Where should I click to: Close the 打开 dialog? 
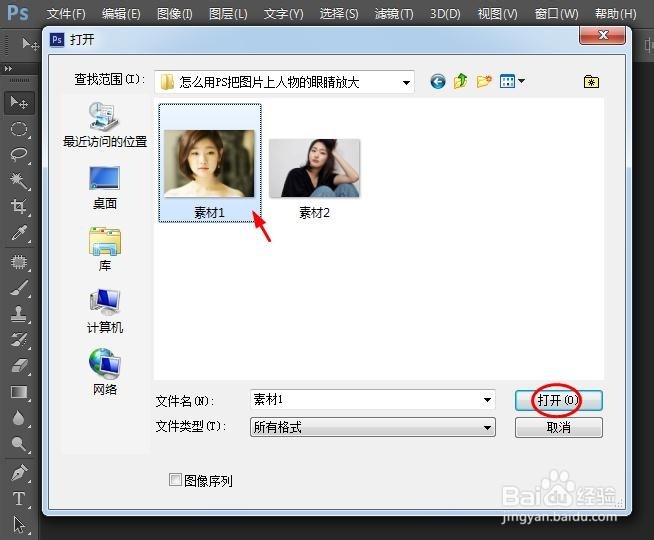tap(602, 35)
